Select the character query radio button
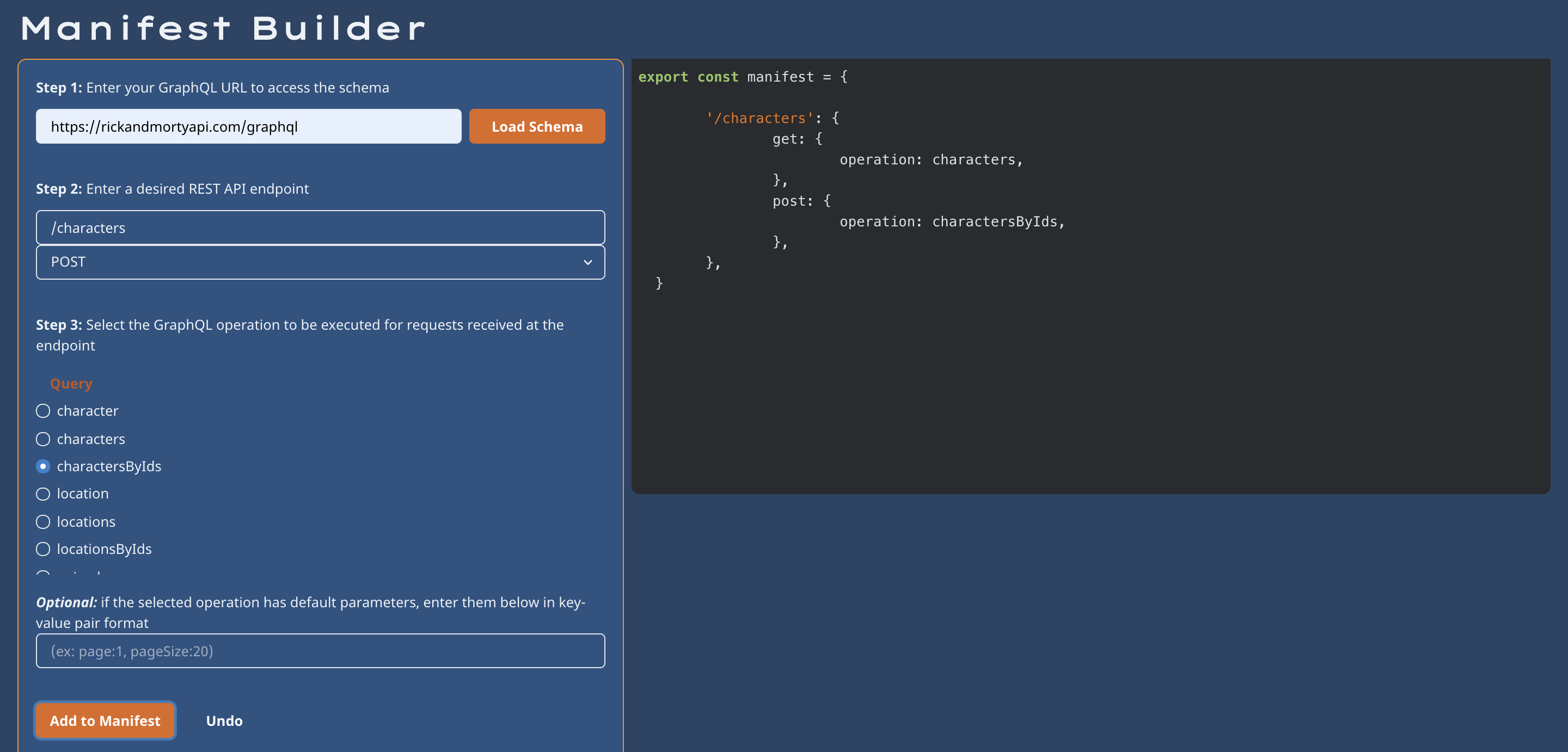The image size is (1568, 752). 43,411
